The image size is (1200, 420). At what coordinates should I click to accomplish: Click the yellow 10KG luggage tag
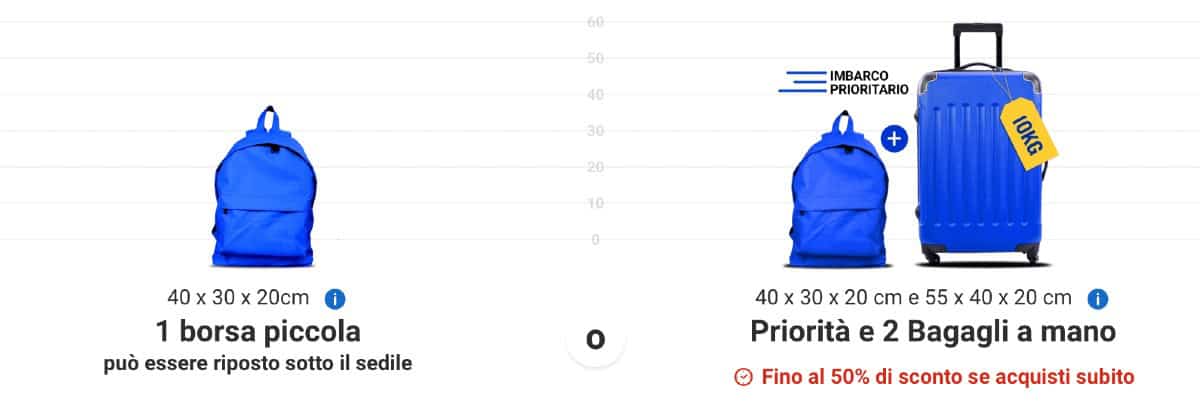point(1028,132)
